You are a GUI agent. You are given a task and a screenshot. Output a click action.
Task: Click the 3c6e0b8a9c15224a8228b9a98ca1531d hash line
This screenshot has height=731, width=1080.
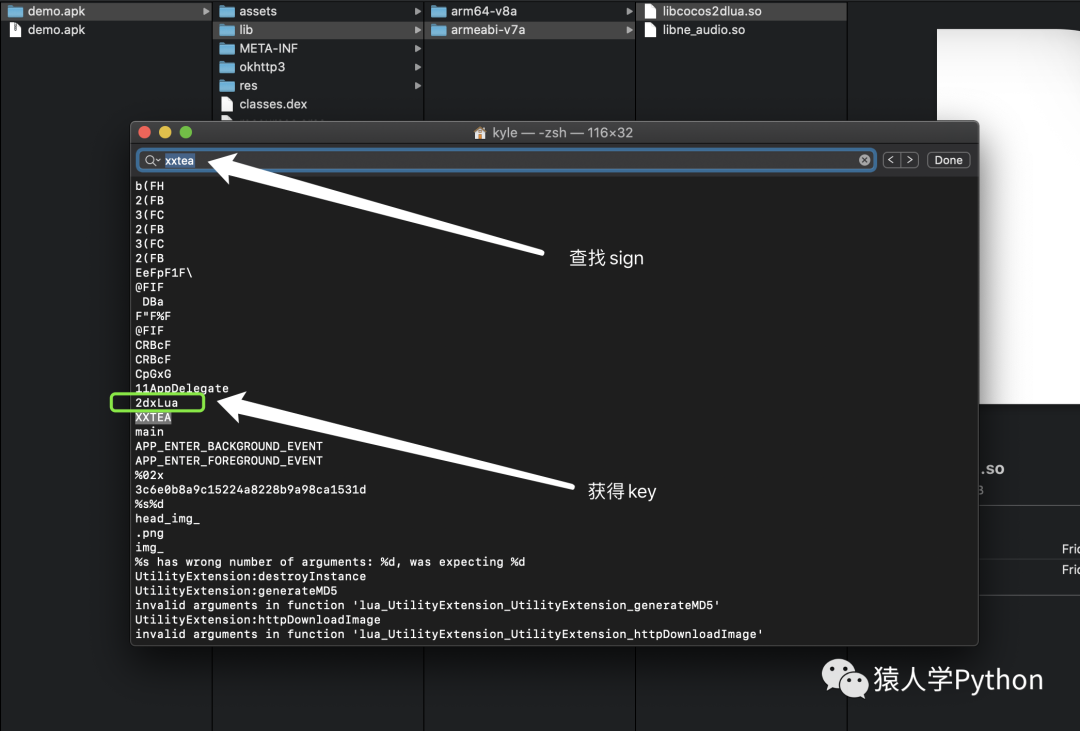[251, 490]
